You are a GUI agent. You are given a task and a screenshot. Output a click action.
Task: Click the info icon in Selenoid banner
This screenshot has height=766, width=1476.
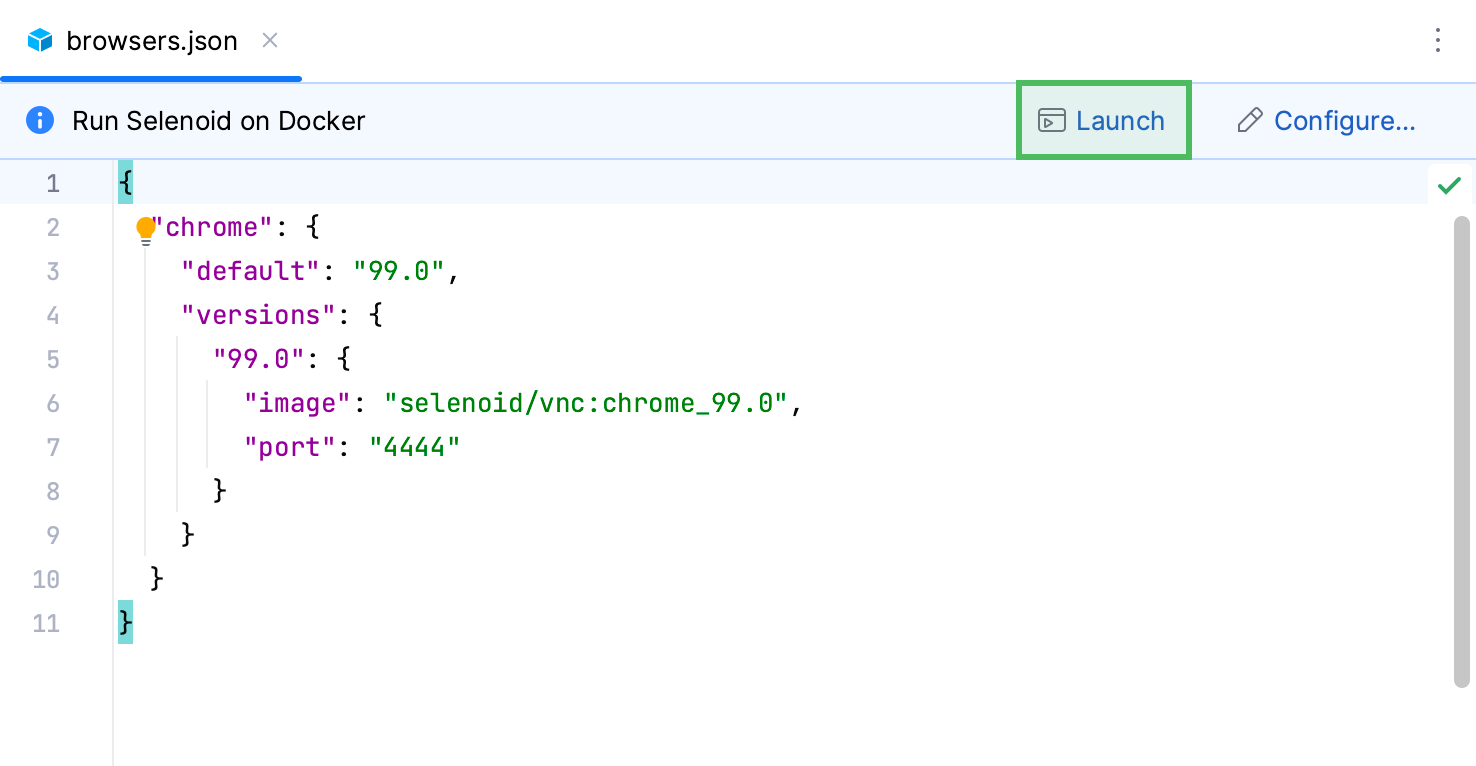(39, 120)
